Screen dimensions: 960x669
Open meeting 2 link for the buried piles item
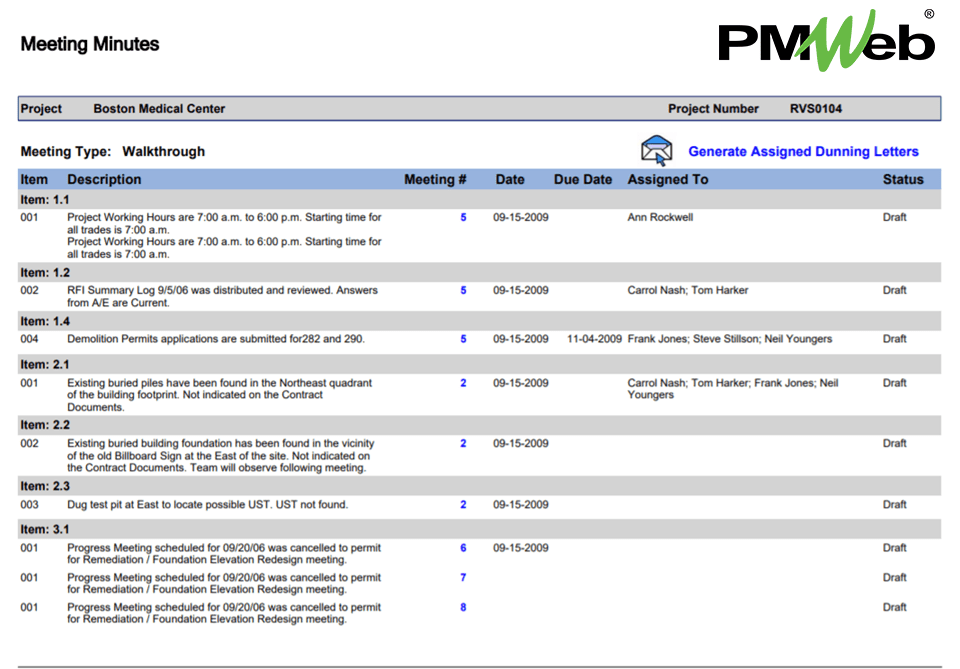[x=463, y=382]
